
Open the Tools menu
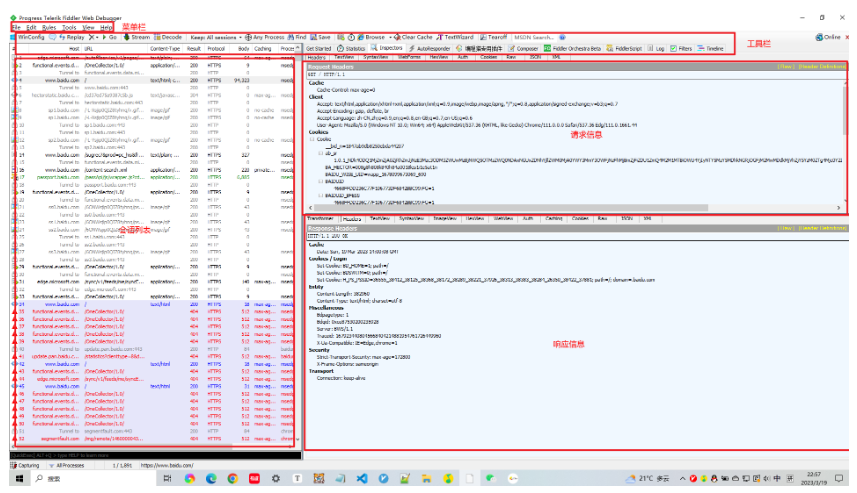(69, 27)
